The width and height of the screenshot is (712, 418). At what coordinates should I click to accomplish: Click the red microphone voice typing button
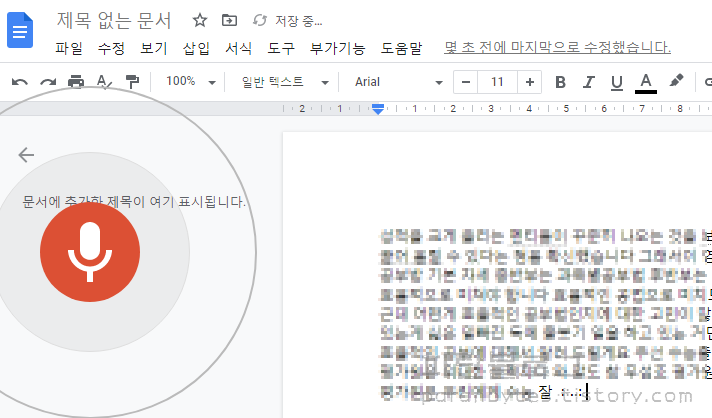(x=90, y=252)
